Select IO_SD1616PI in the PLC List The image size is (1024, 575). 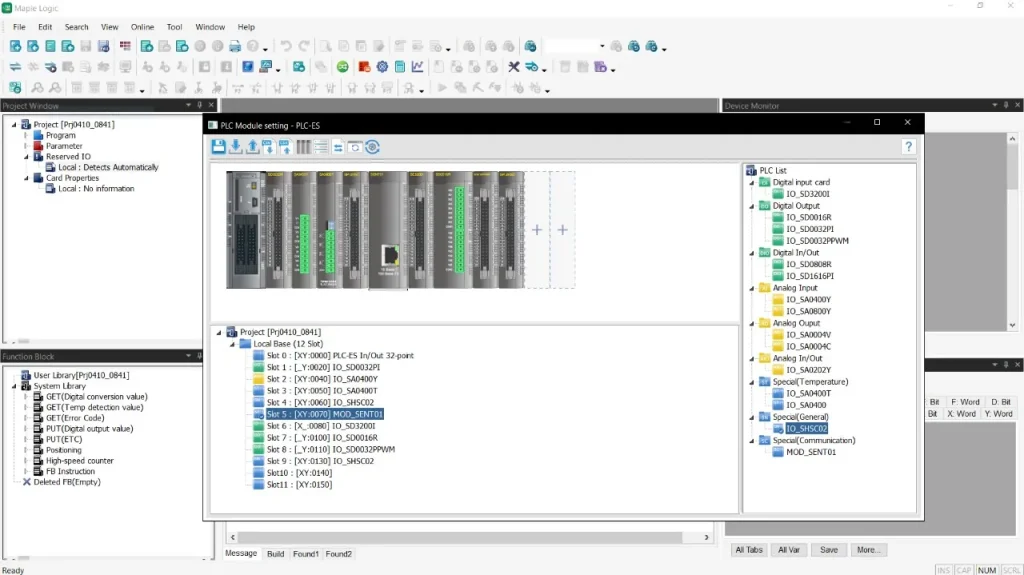coord(810,276)
